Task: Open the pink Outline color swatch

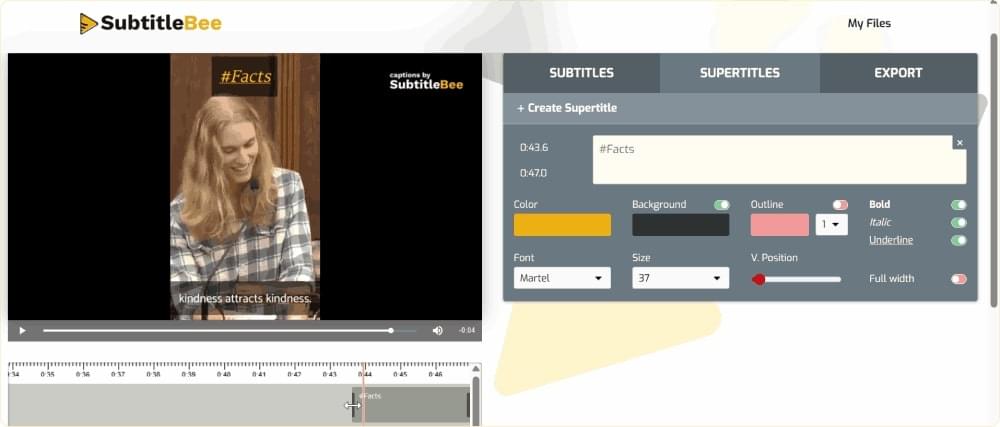Action: pyautogui.click(x=779, y=225)
